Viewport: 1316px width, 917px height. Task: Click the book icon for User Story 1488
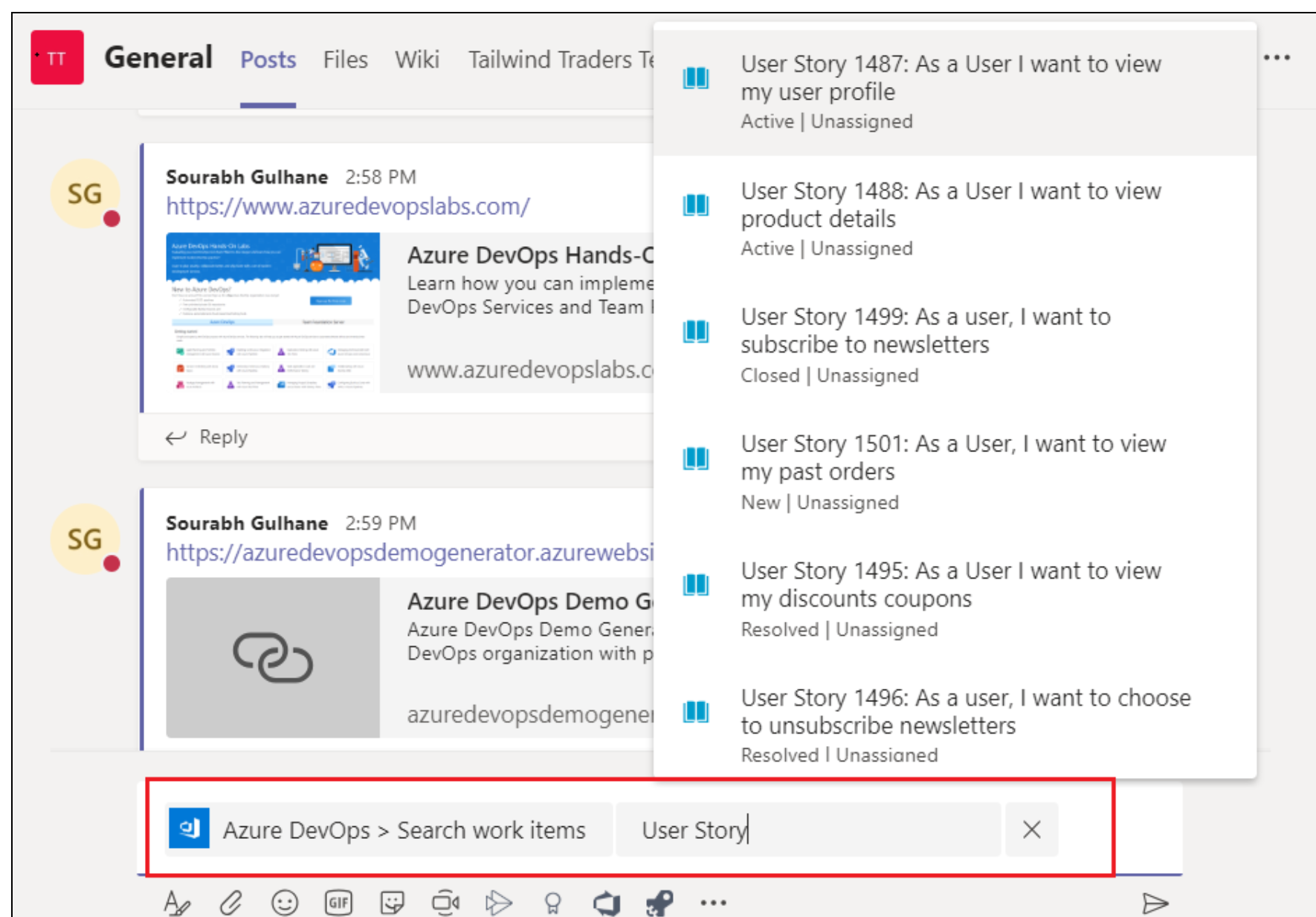(x=696, y=205)
